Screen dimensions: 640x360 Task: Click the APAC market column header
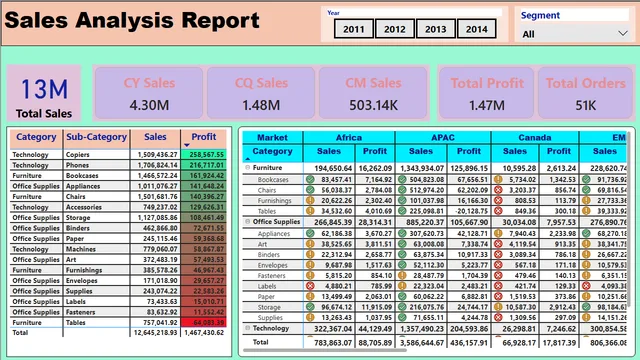coord(443,138)
